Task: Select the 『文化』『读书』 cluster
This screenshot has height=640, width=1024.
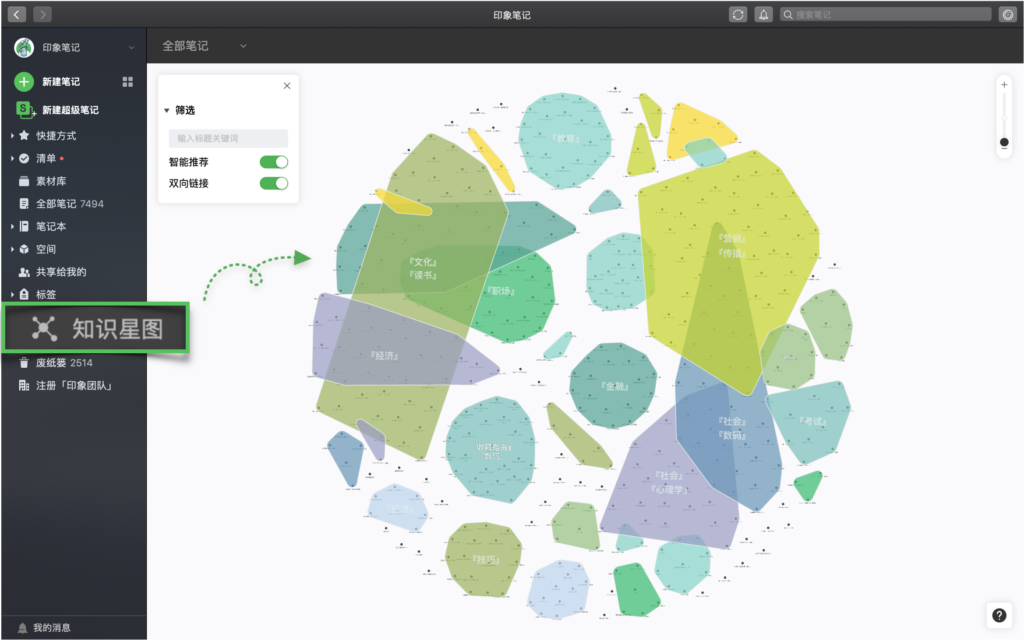Action: tap(423, 268)
